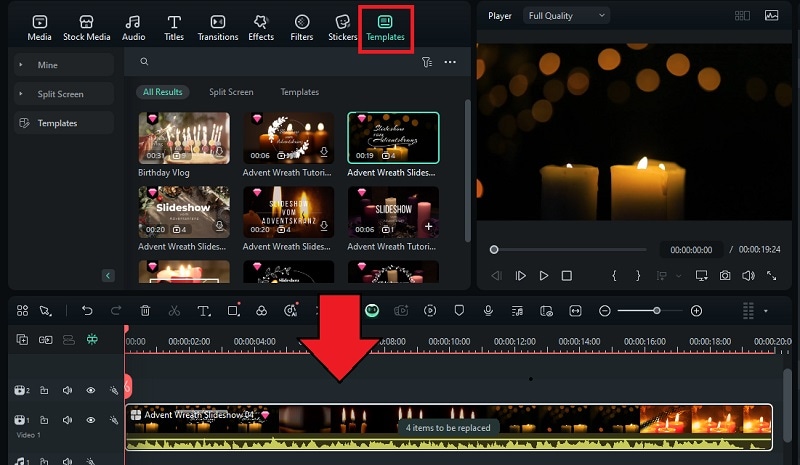Image resolution: width=800 pixels, height=465 pixels.
Task: Open the three-dot more options menu
Action: point(450,62)
